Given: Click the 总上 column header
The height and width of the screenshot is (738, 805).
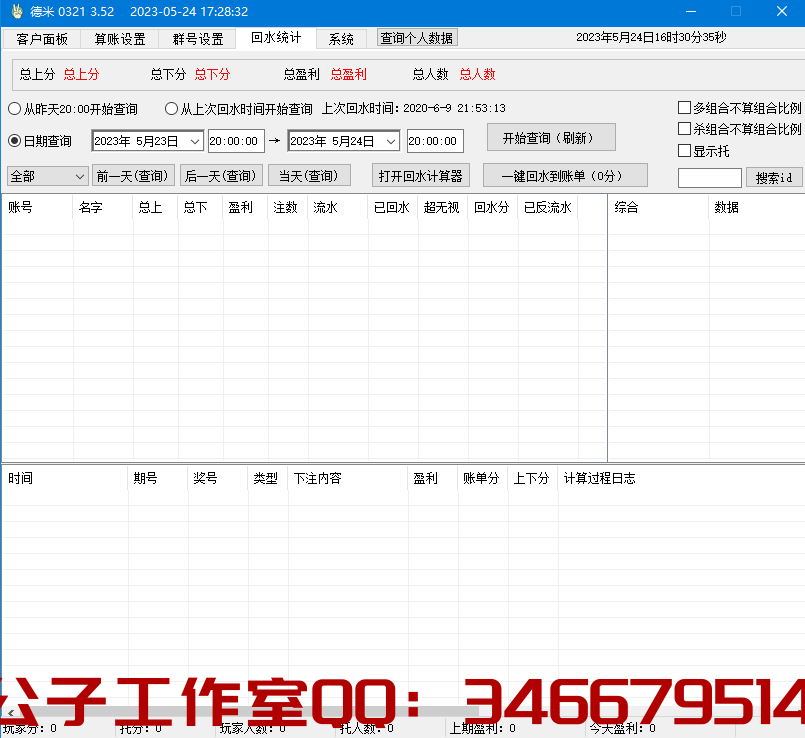Looking at the screenshot, I should coord(156,207).
